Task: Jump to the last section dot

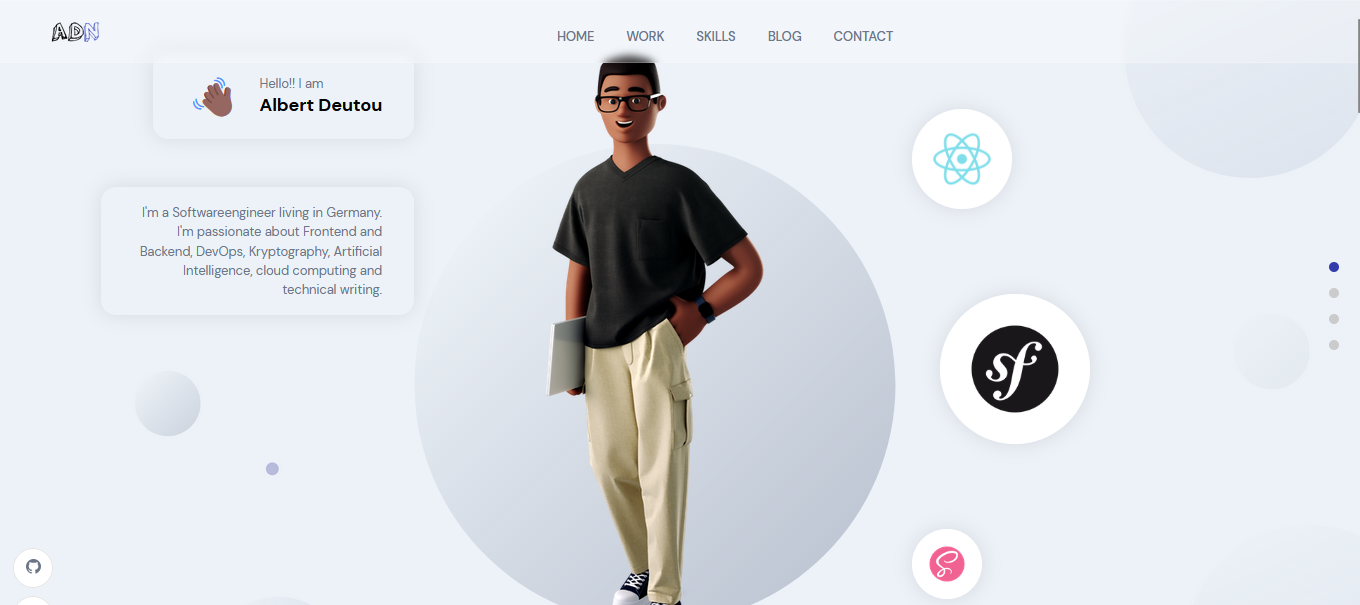Action: 1334,345
